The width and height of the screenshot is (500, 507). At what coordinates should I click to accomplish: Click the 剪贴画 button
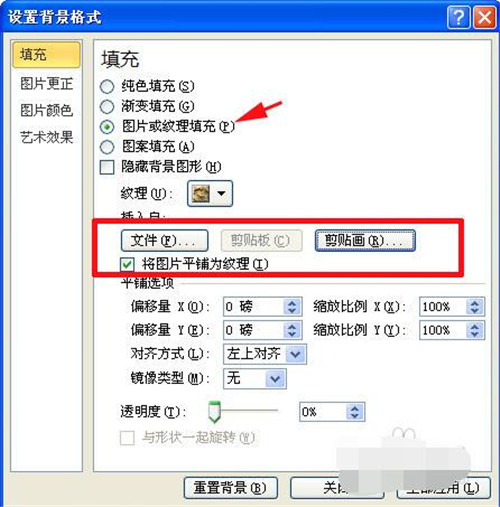(365, 240)
